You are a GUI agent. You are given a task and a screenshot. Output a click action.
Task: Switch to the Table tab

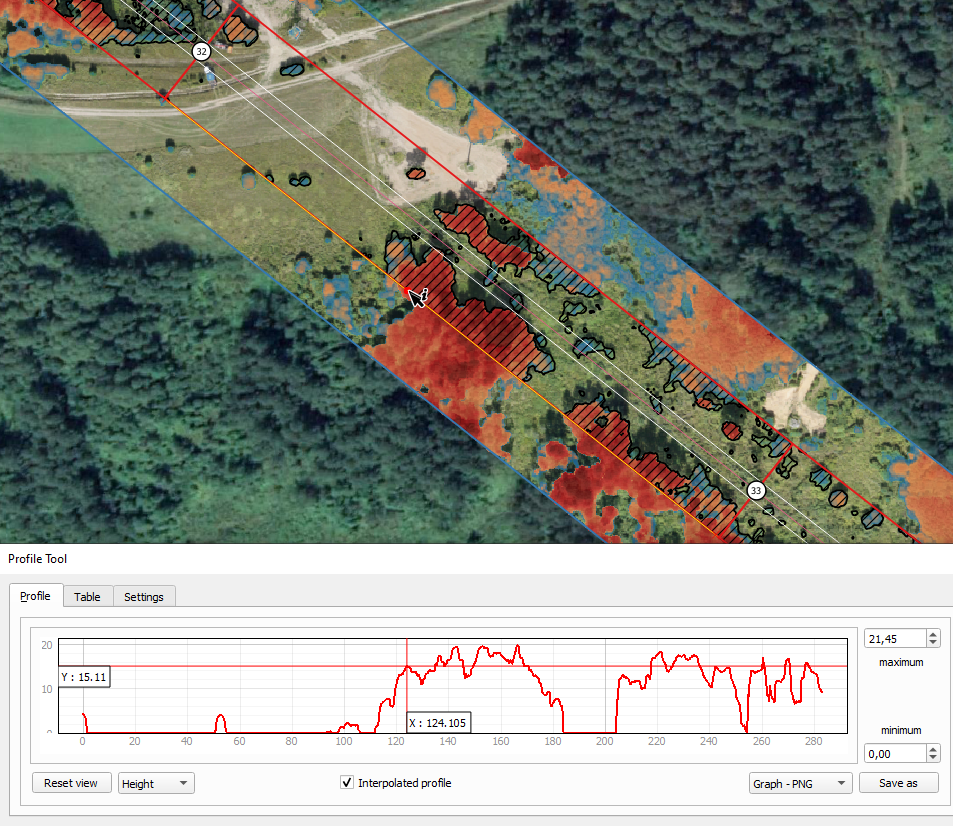pyautogui.click(x=88, y=597)
